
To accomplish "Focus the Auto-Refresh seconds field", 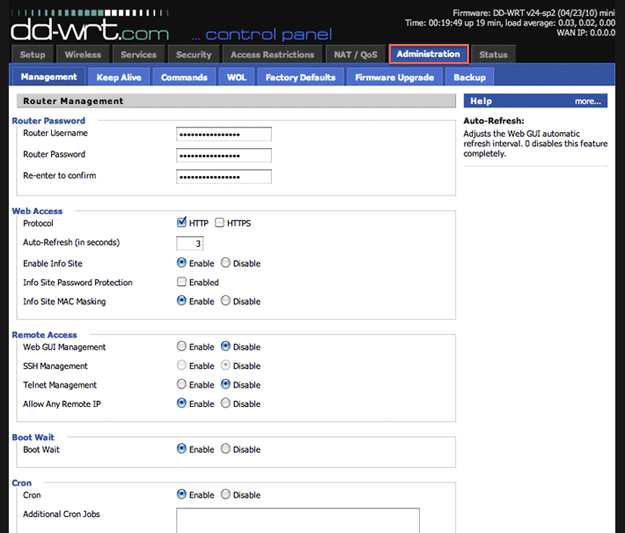I will pyautogui.click(x=190, y=243).
